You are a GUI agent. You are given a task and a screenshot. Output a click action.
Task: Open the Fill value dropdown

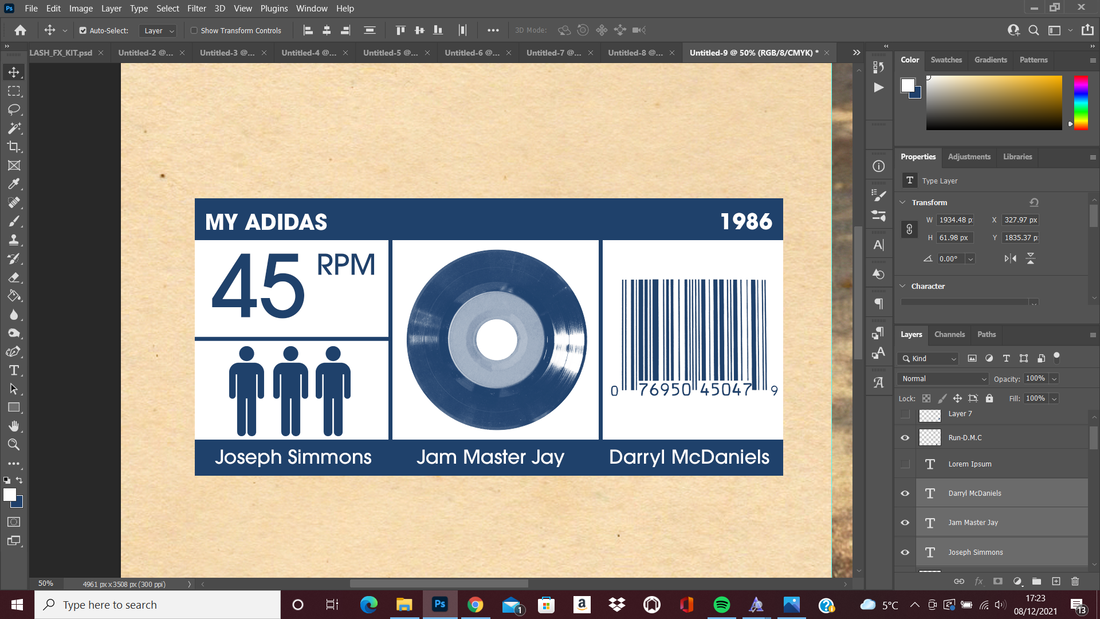click(1054, 399)
